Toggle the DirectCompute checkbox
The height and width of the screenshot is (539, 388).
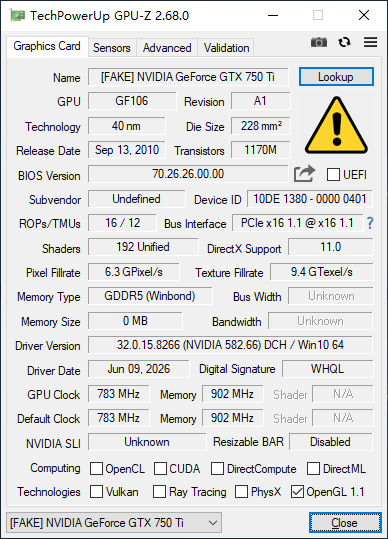(x=217, y=469)
